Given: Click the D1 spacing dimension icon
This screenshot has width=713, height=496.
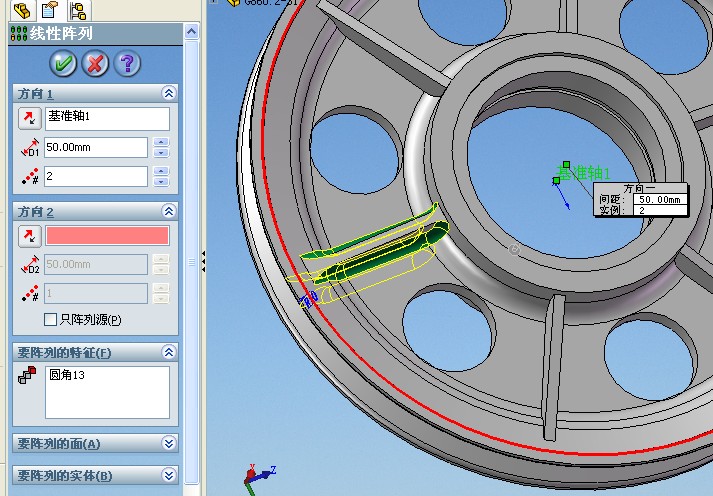Looking at the screenshot, I should 30,148.
